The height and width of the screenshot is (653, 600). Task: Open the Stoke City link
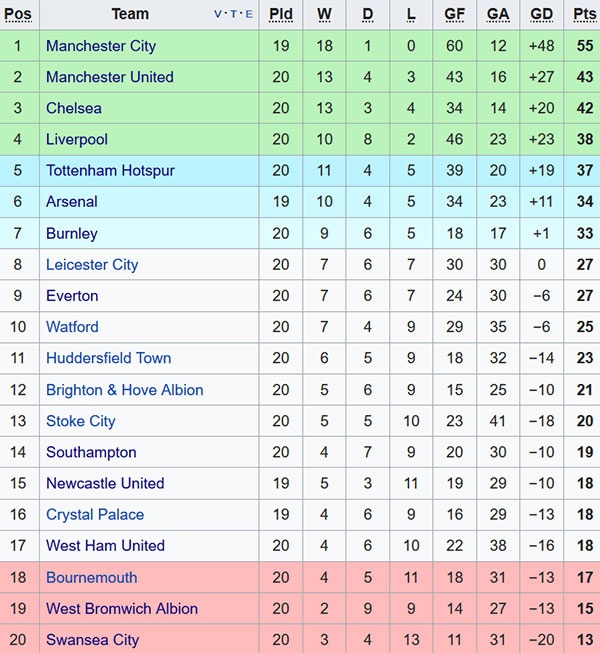(80, 421)
